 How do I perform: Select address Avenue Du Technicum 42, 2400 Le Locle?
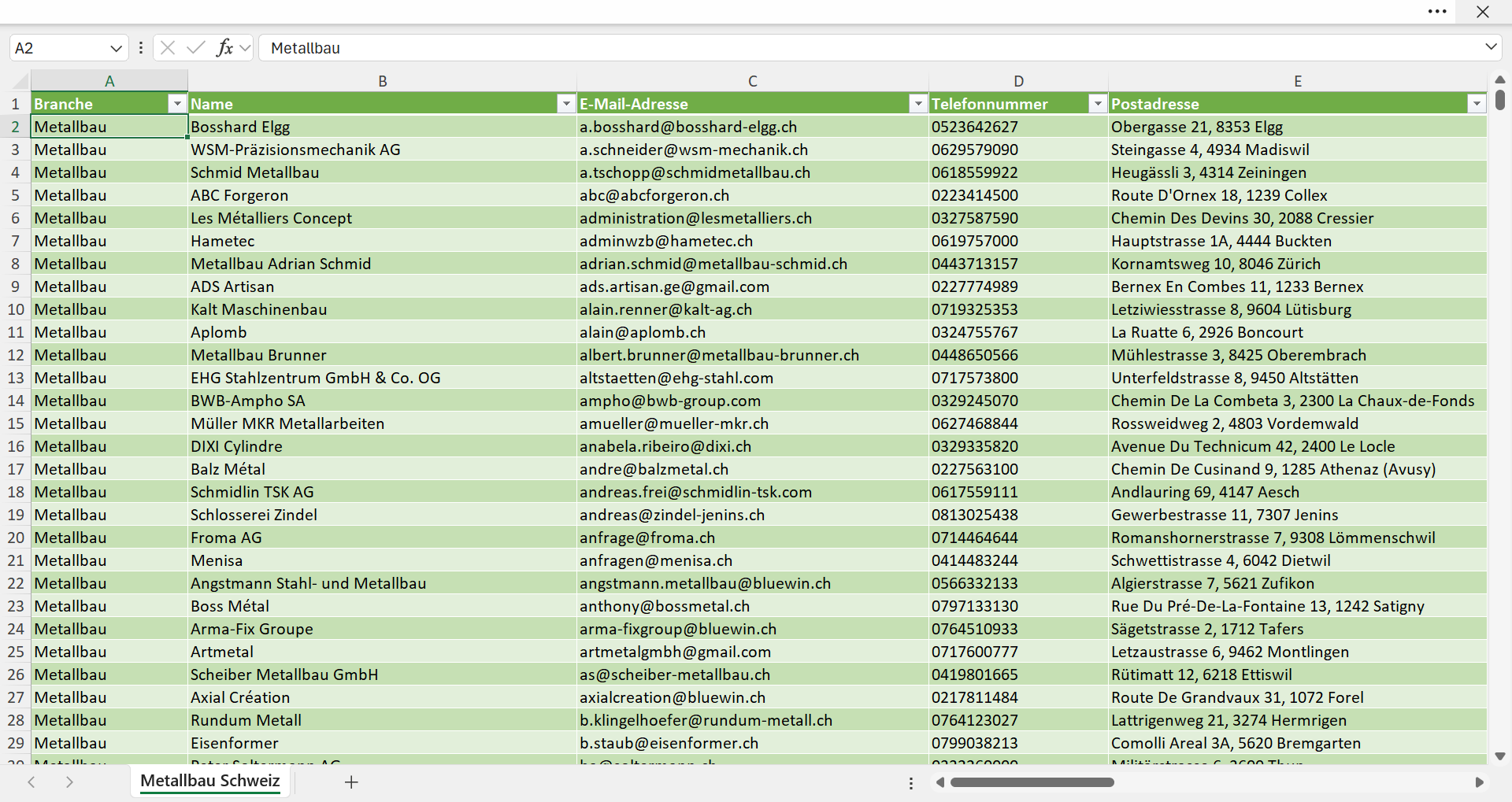click(1298, 446)
